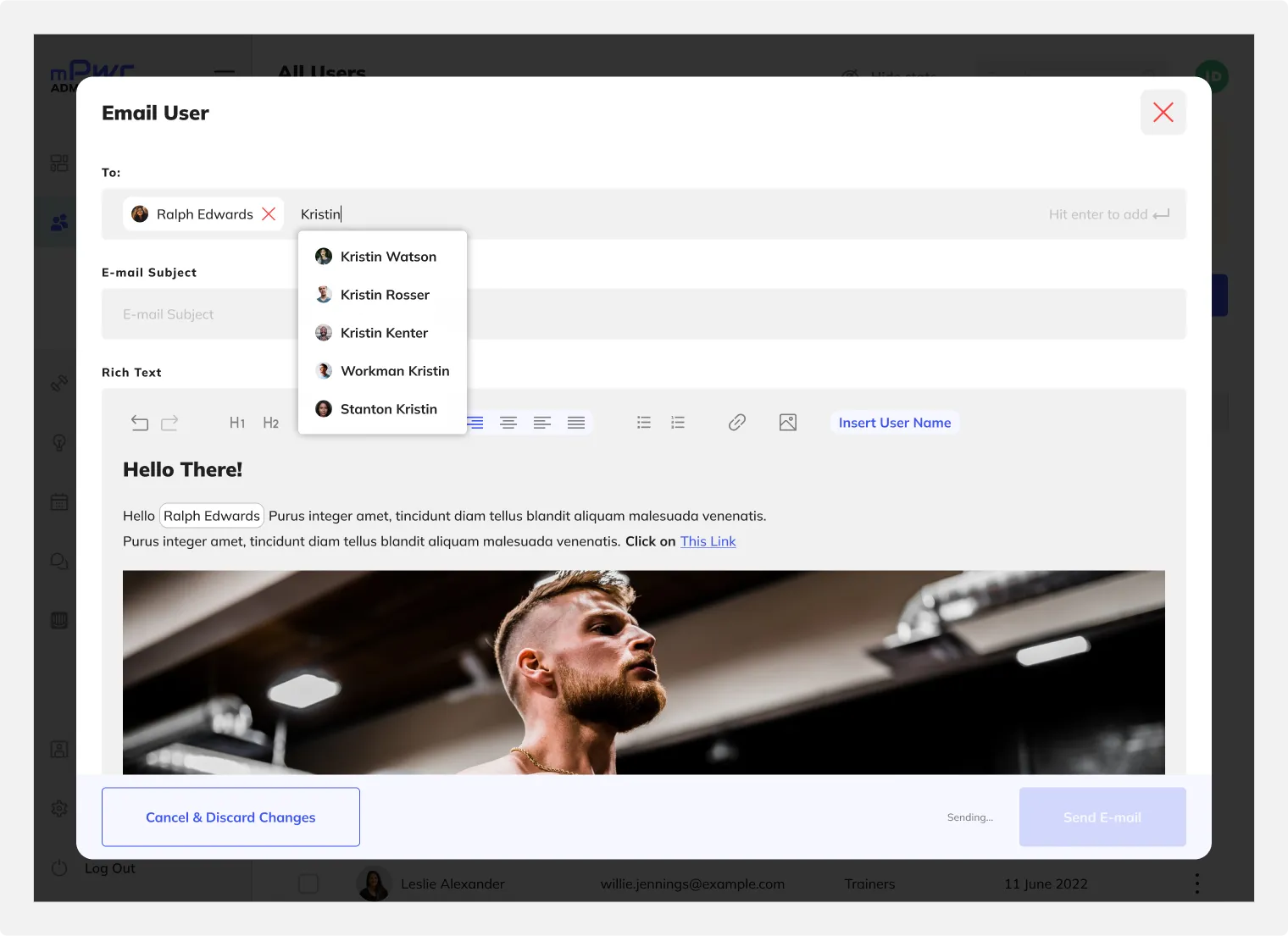
Task: Apply H2 heading formatting
Action: coord(271,423)
